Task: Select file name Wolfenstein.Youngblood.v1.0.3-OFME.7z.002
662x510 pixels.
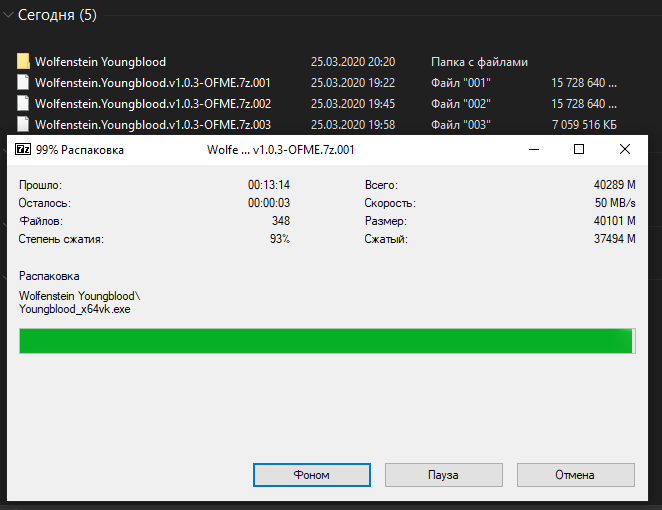Action: tap(153, 104)
